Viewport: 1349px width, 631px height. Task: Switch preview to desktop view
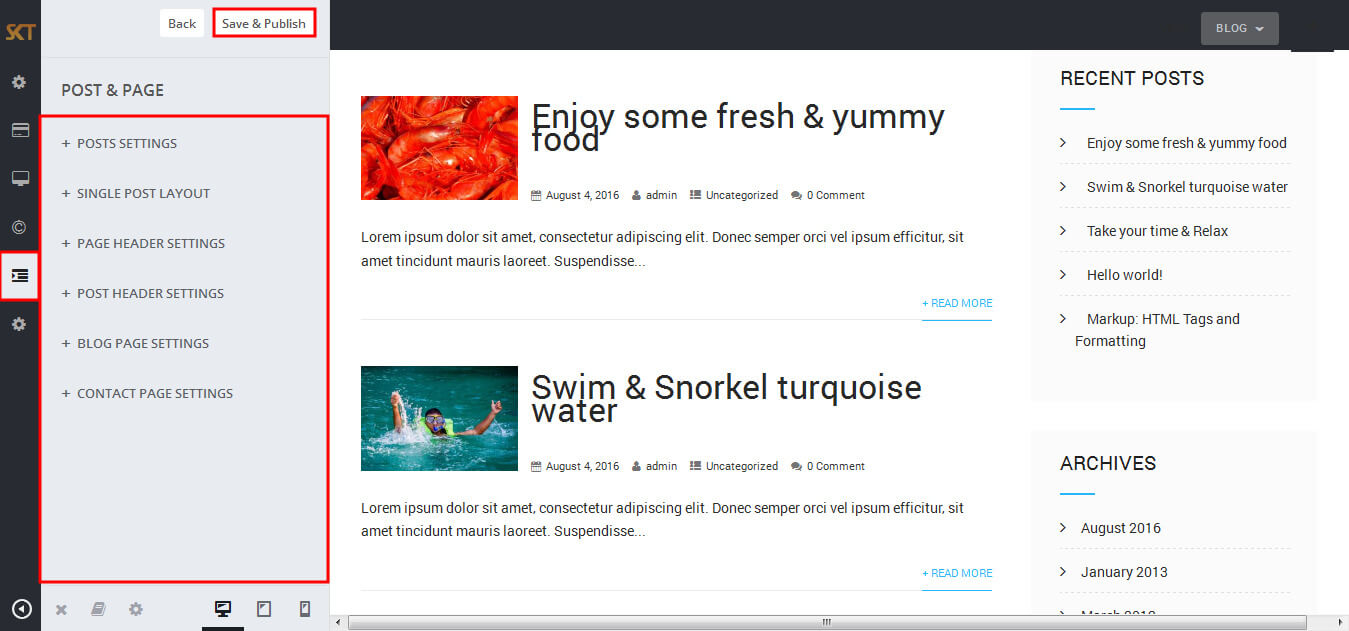pos(223,608)
